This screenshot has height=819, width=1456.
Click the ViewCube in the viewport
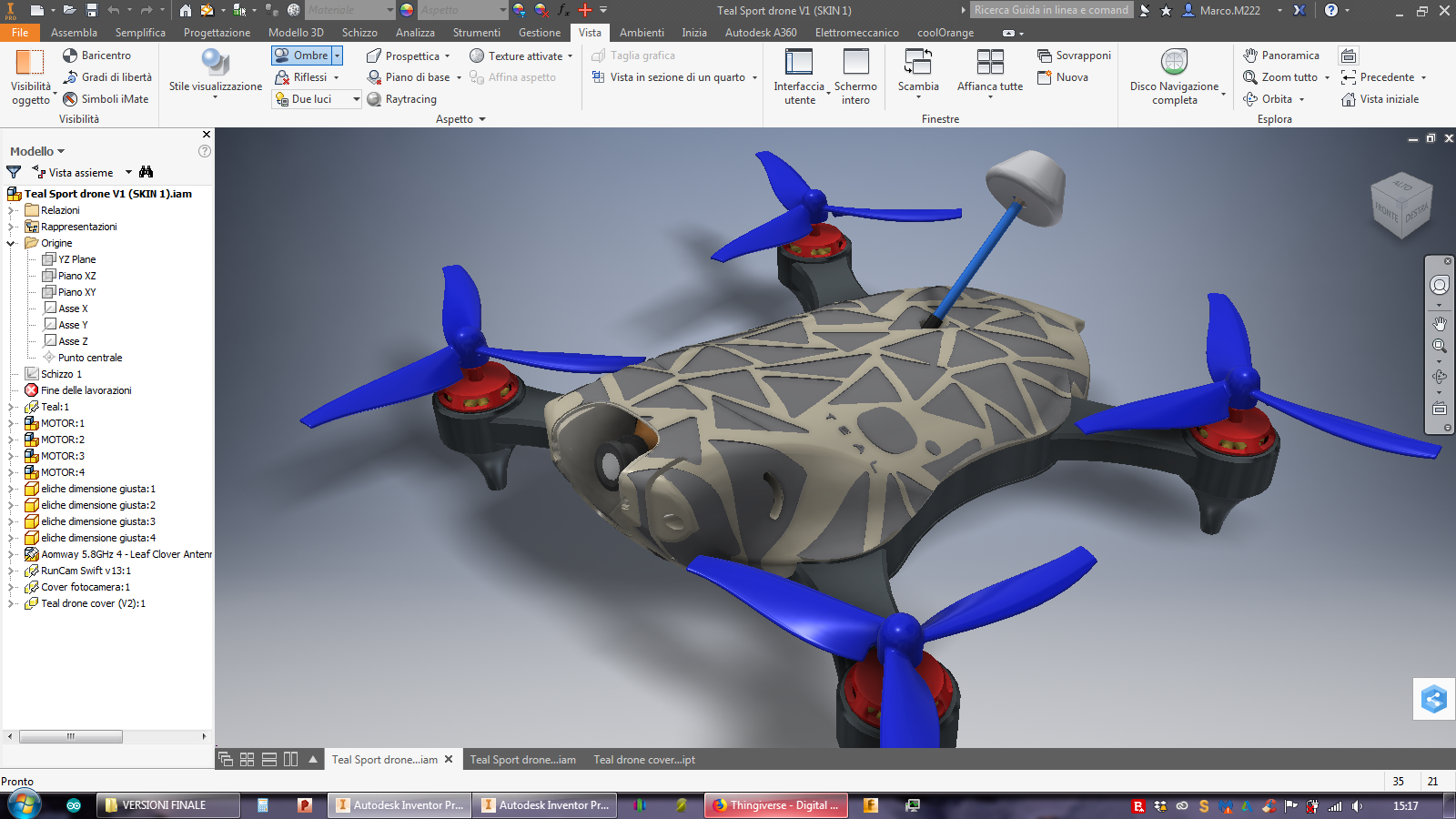coord(1401,206)
